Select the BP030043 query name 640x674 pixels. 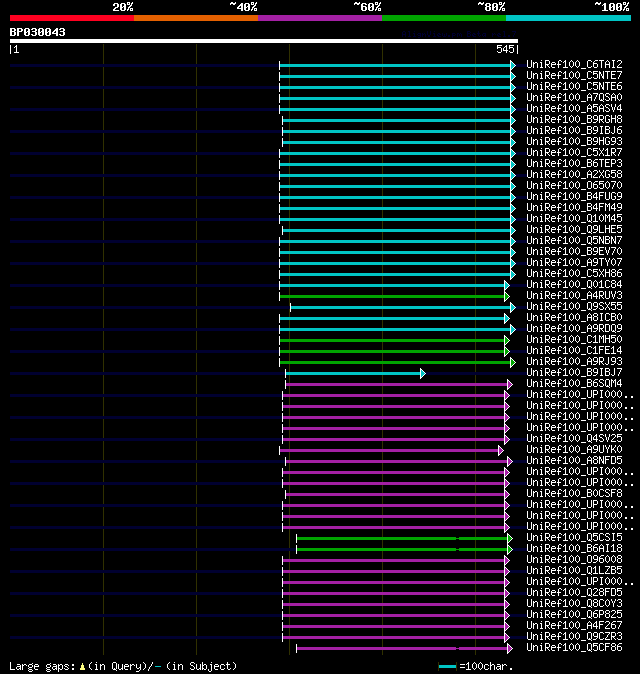coord(37,32)
